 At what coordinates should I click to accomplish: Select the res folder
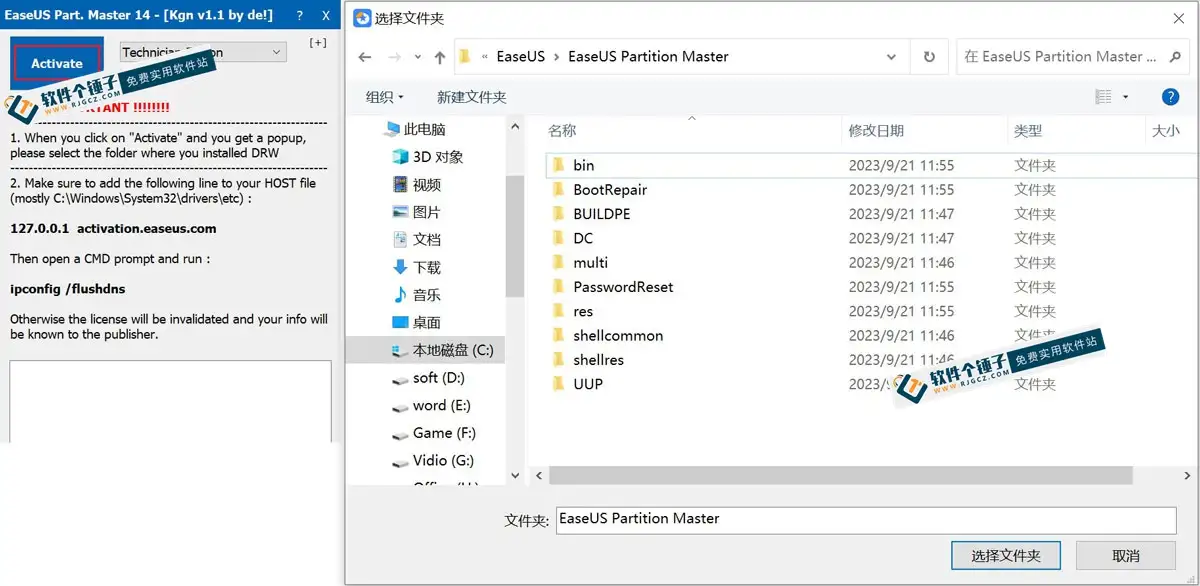583,311
